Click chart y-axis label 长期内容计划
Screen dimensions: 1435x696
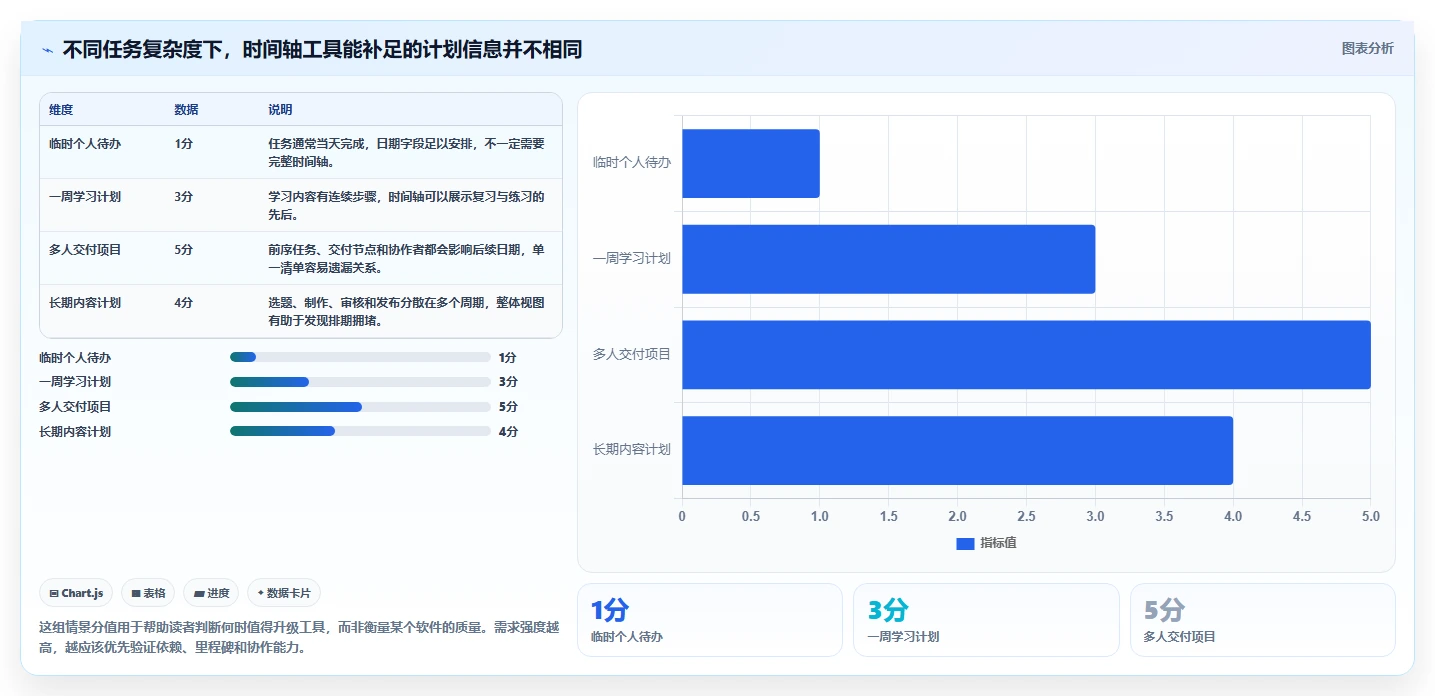point(631,450)
